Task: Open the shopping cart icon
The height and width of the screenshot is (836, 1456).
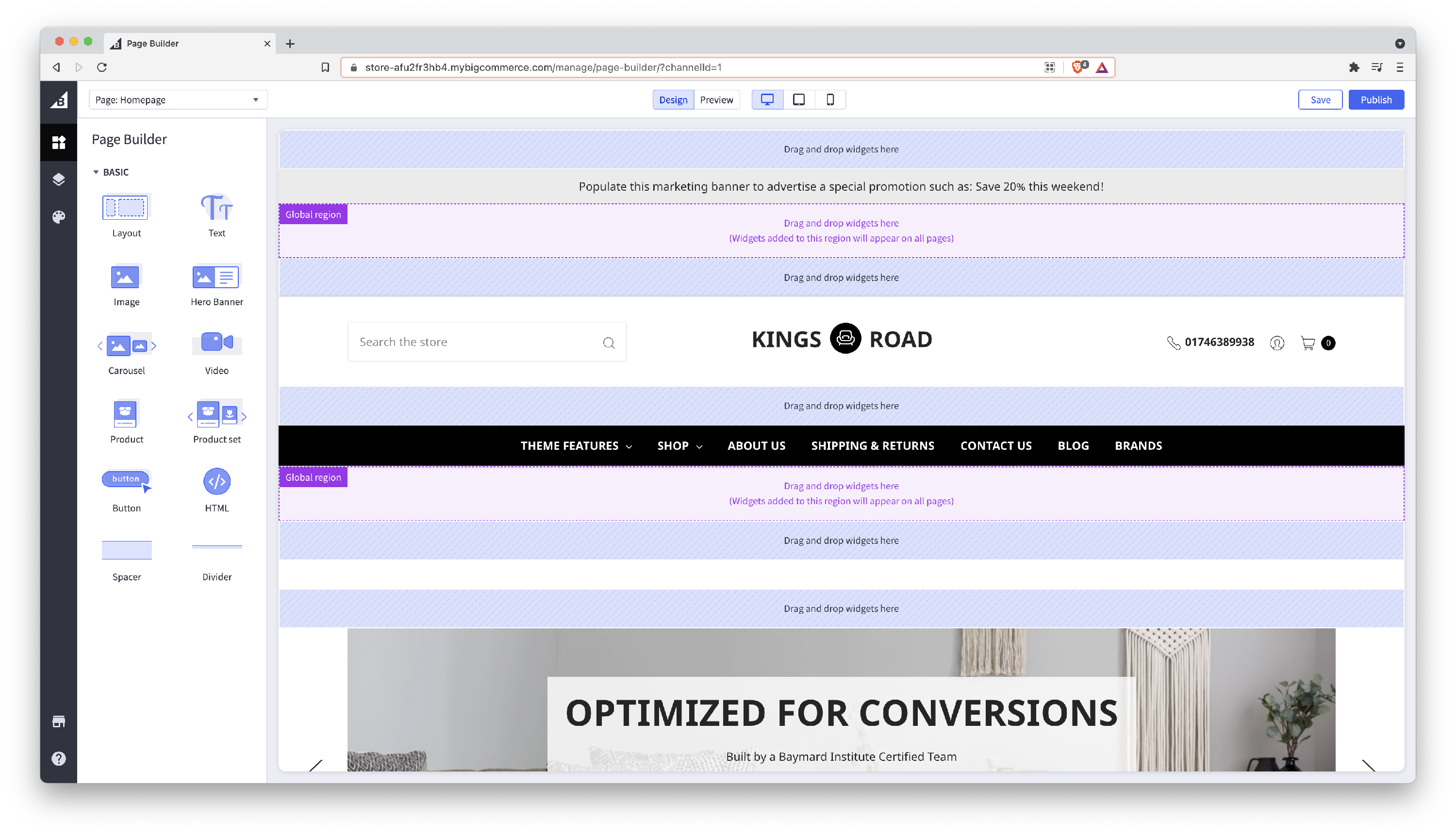Action: point(1307,343)
